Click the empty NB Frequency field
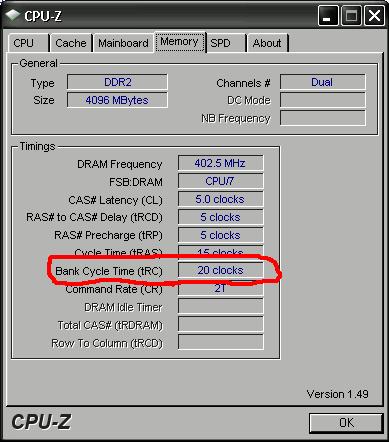Screen dimensions: 389x442 click(x=322, y=118)
